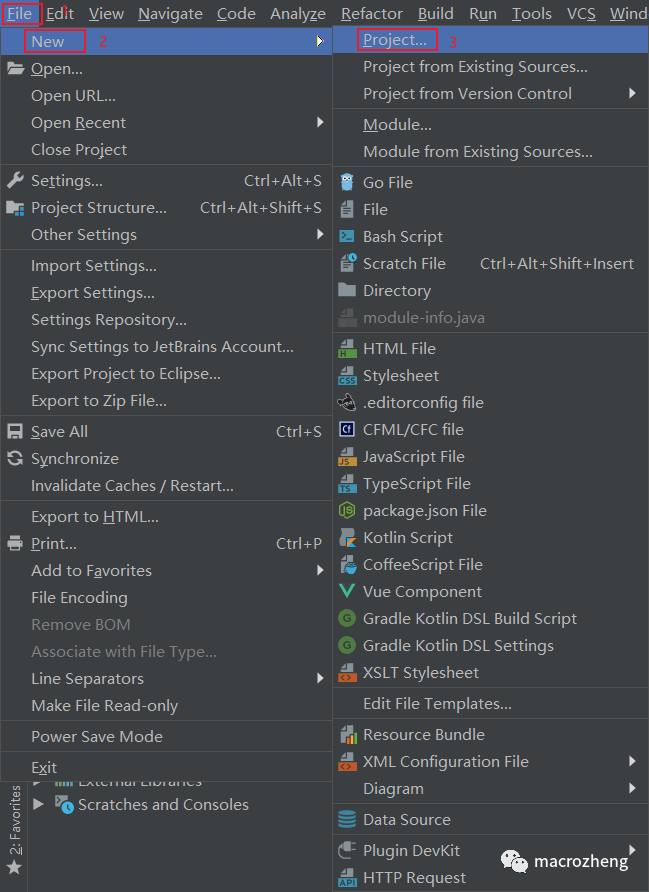649x892 pixels.
Task: Toggle Power Save Mode
Action: [x=97, y=736]
